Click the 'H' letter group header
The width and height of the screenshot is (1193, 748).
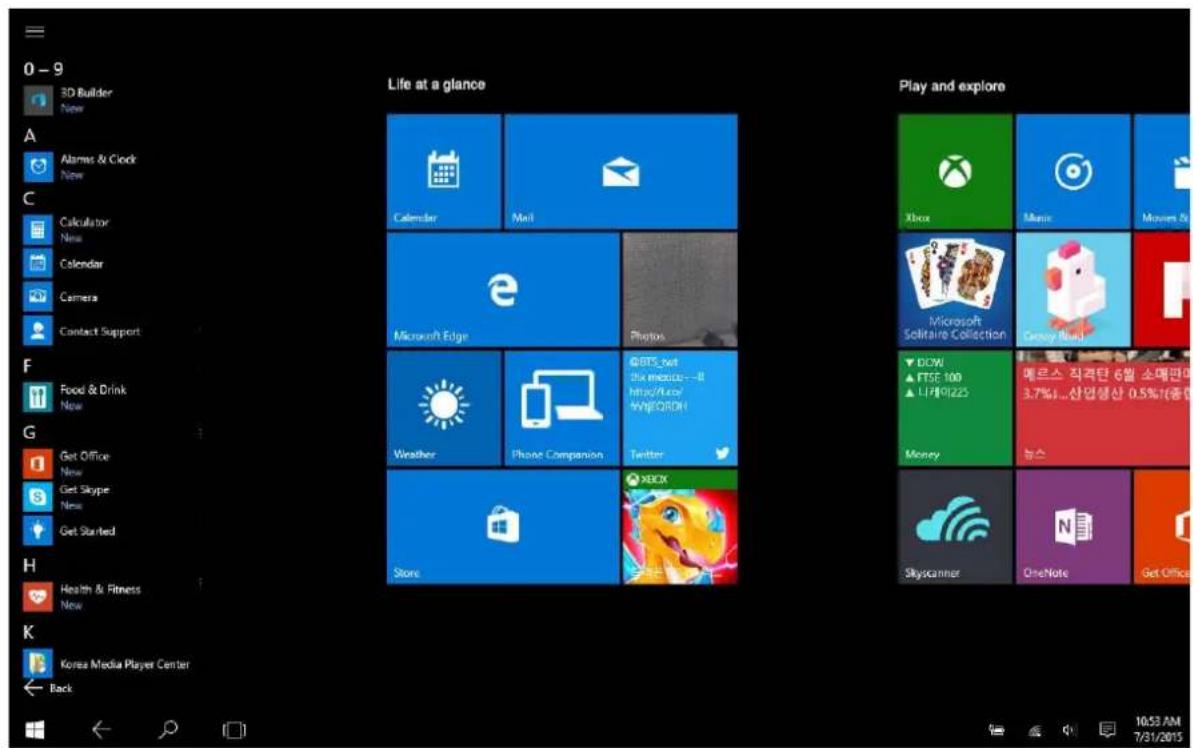point(30,565)
